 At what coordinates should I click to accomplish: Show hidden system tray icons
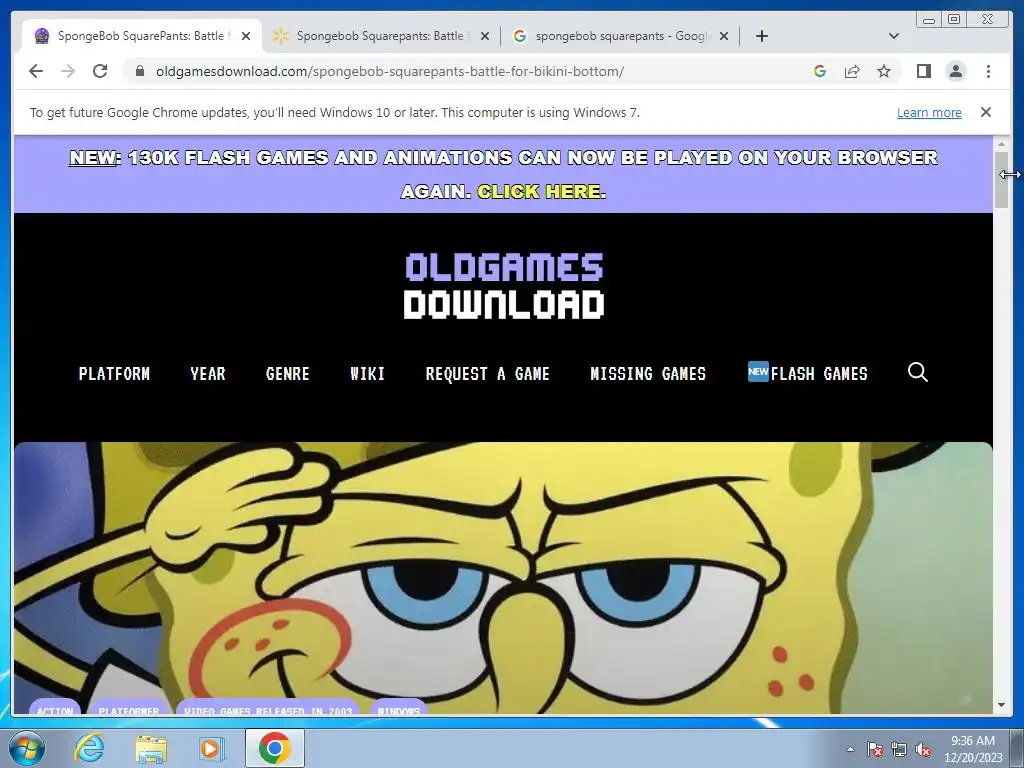point(850,749)
